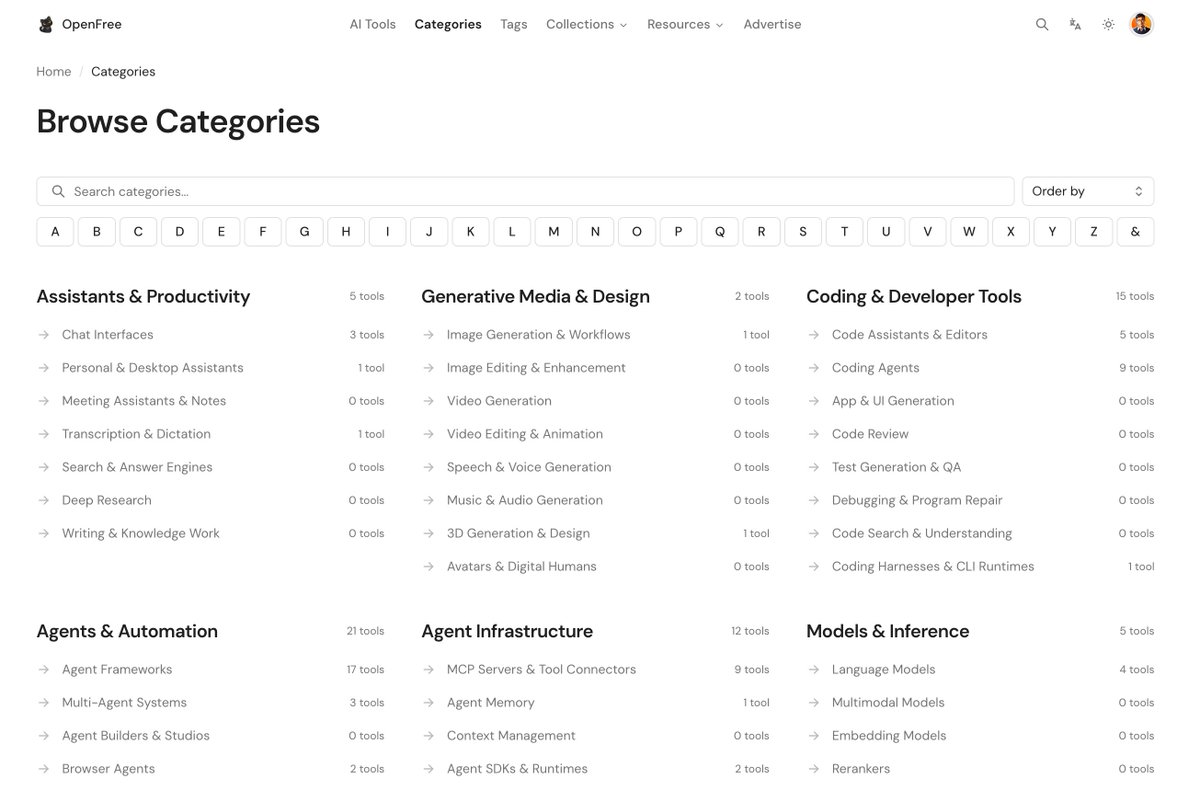
Task: Click the search icon inside categories field
Action: (x=58, y=191)
